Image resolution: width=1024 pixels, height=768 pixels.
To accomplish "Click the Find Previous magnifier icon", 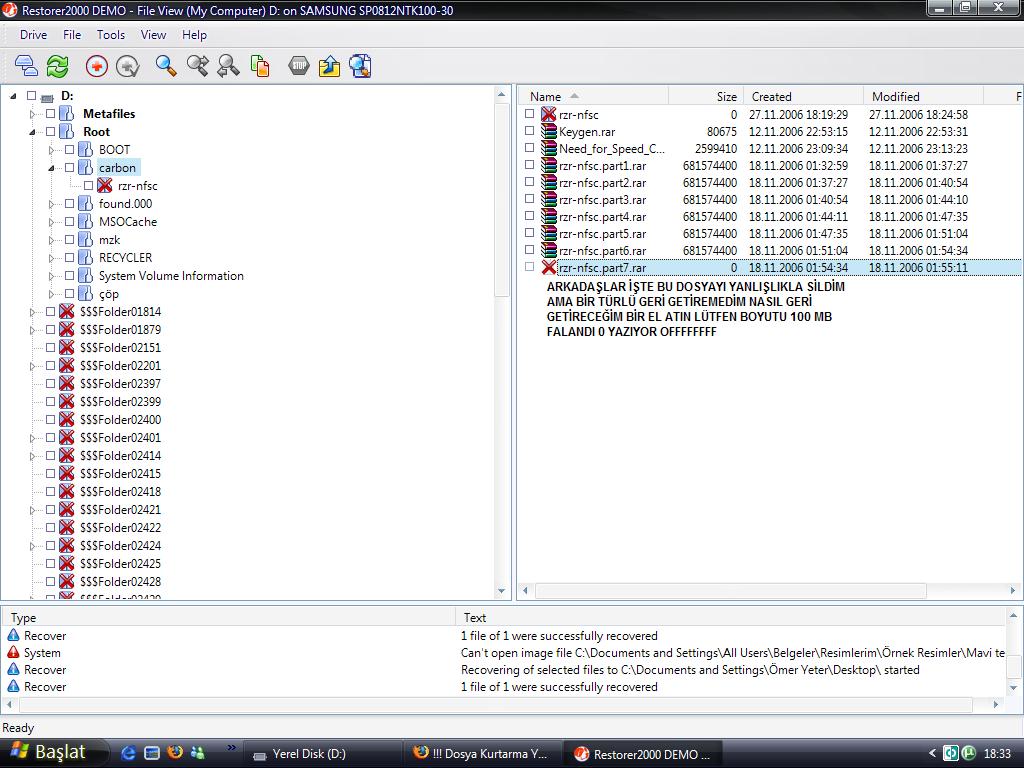I will coord(228,66).
